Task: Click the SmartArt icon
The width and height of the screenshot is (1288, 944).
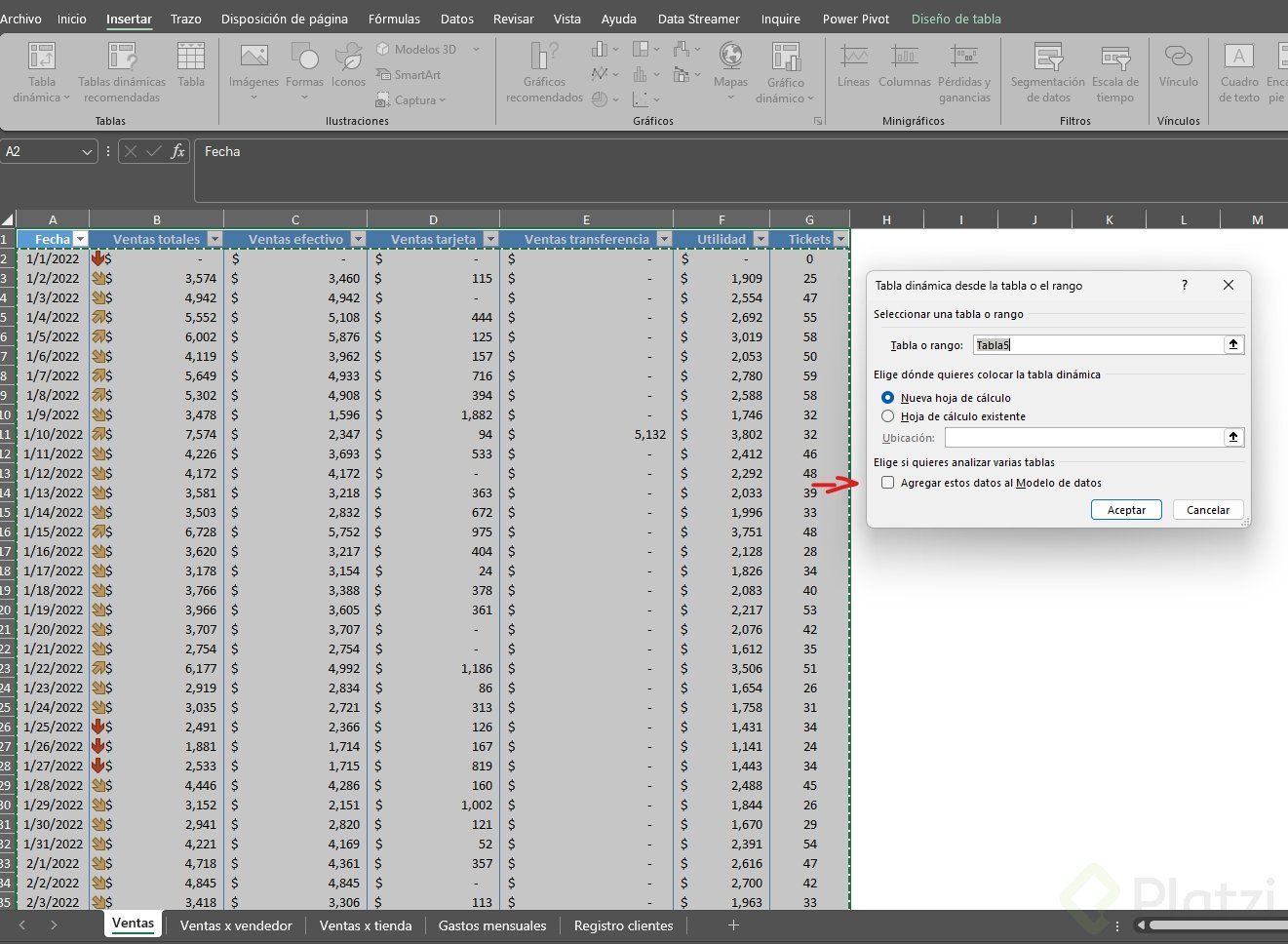Action: tap(383, 75)
